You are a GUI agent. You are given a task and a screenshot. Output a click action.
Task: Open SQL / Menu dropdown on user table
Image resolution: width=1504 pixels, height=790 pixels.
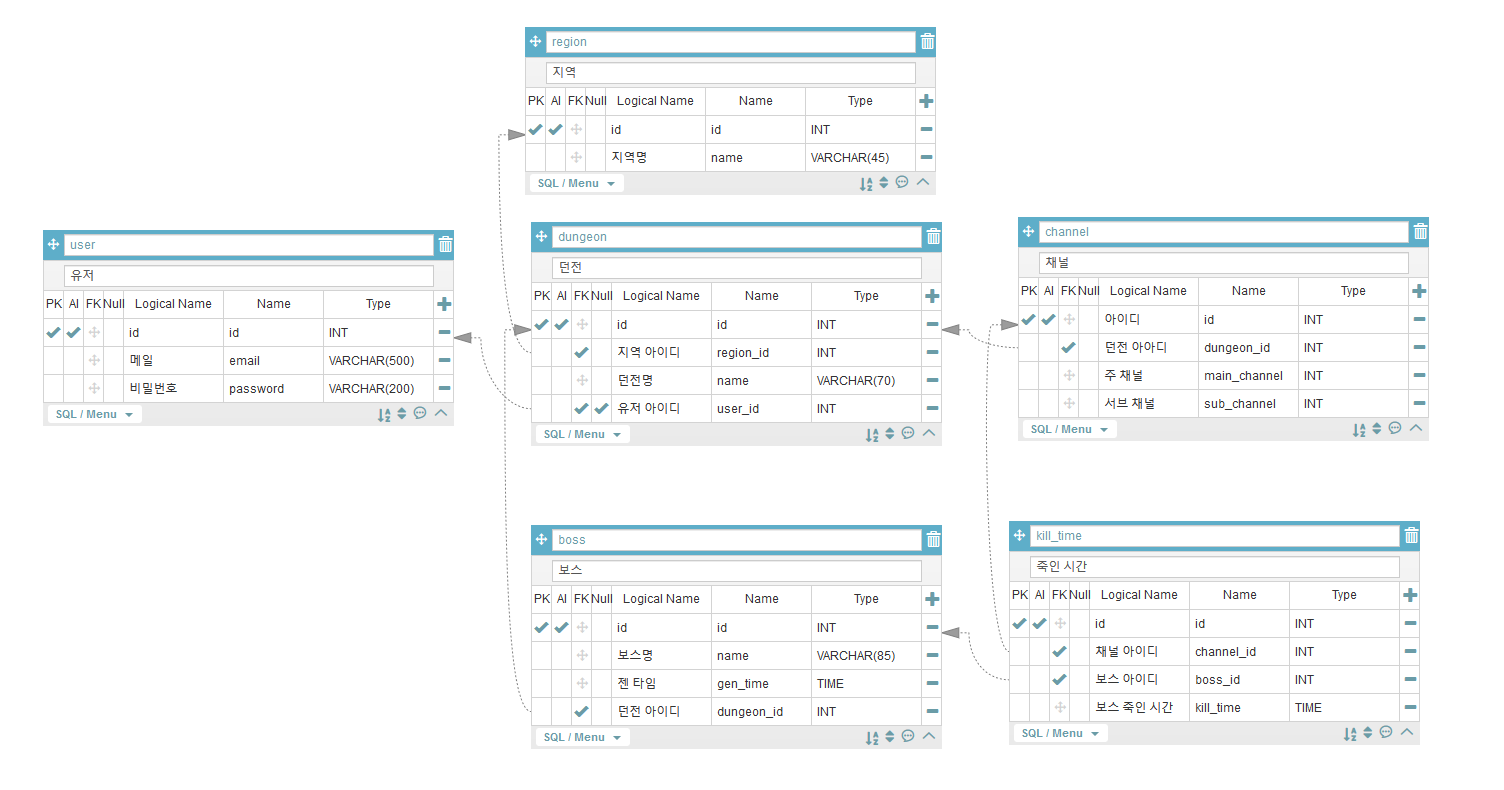pyautogui.click(x=94, y=414)
